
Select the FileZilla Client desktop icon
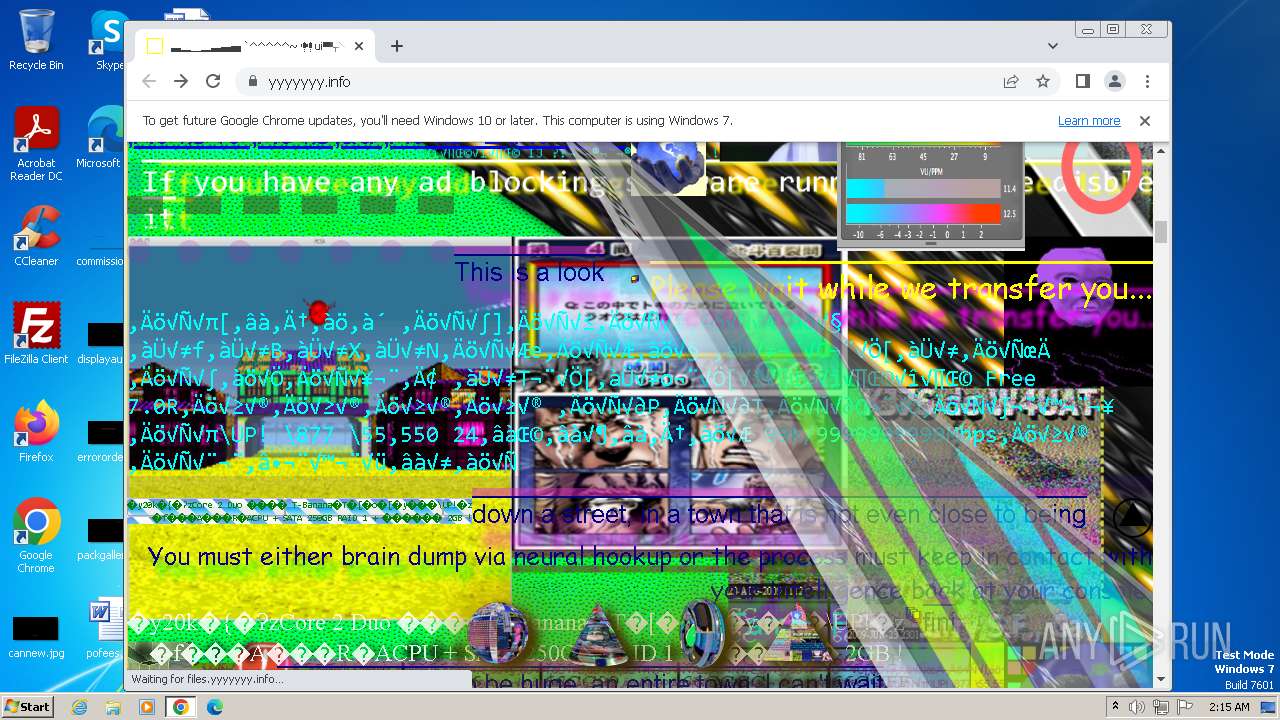(x=36, y=333)
